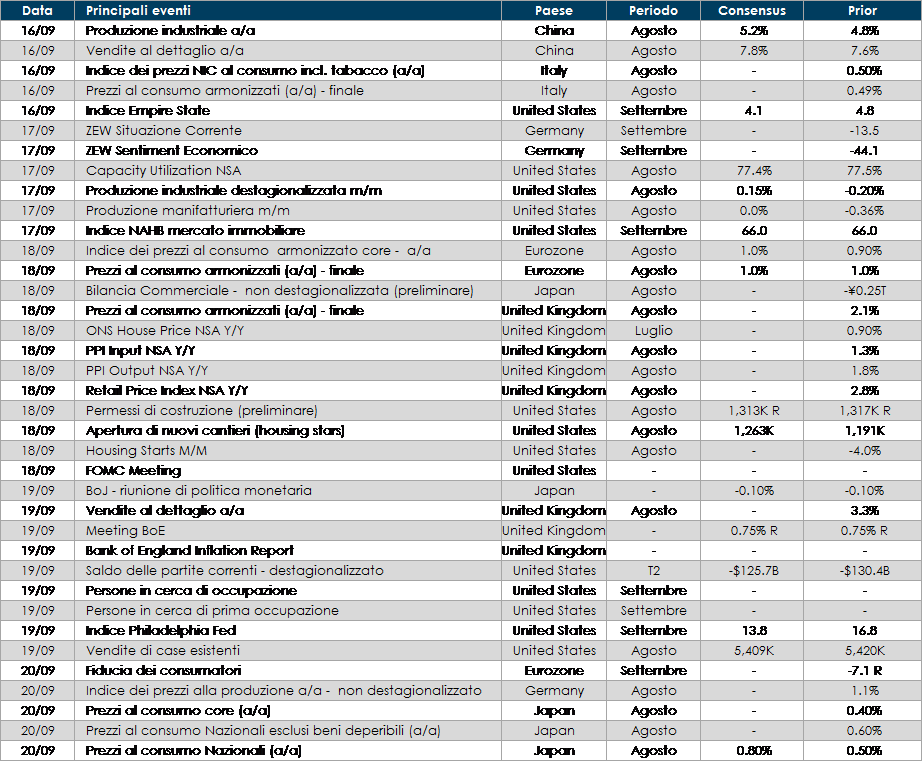Select Persone in cerca di prima occupazione
This screenshot has width=923, height=762.
tap(212, 611)
